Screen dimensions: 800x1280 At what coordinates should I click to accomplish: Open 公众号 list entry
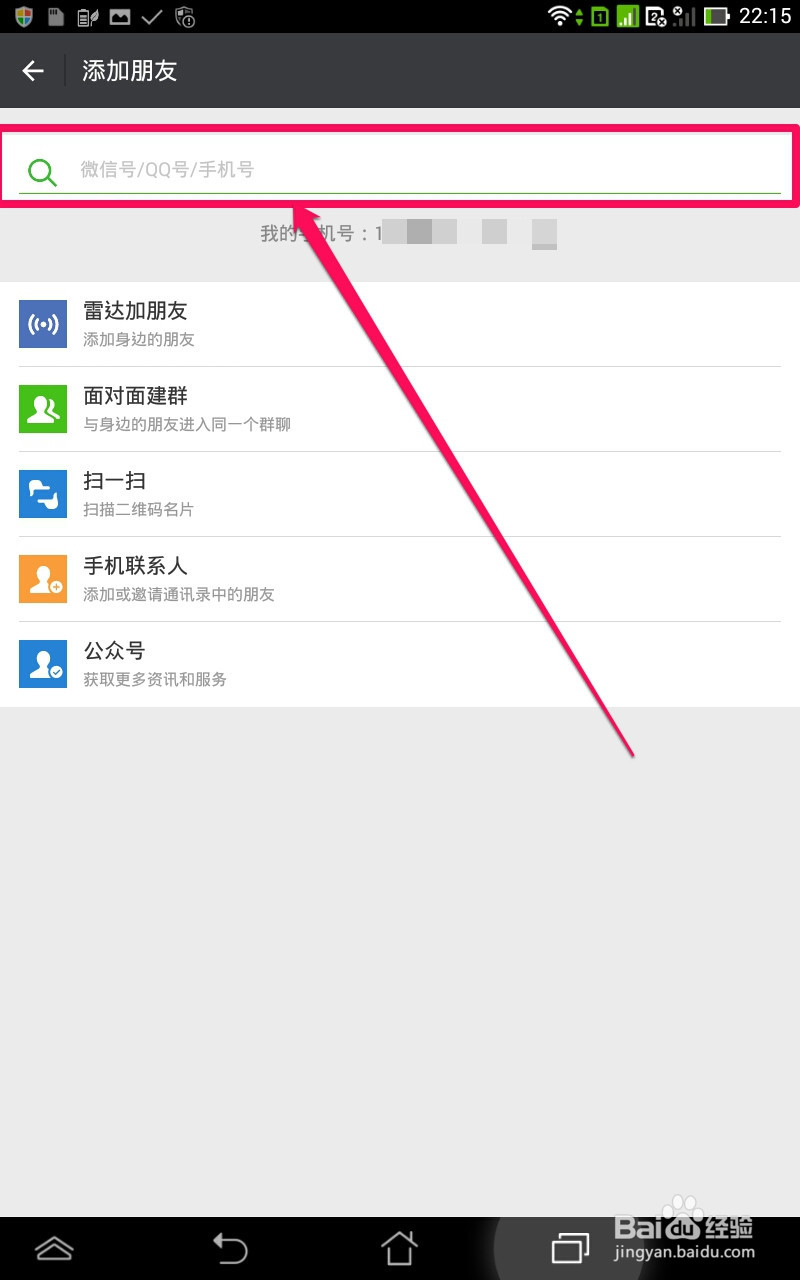400,664
